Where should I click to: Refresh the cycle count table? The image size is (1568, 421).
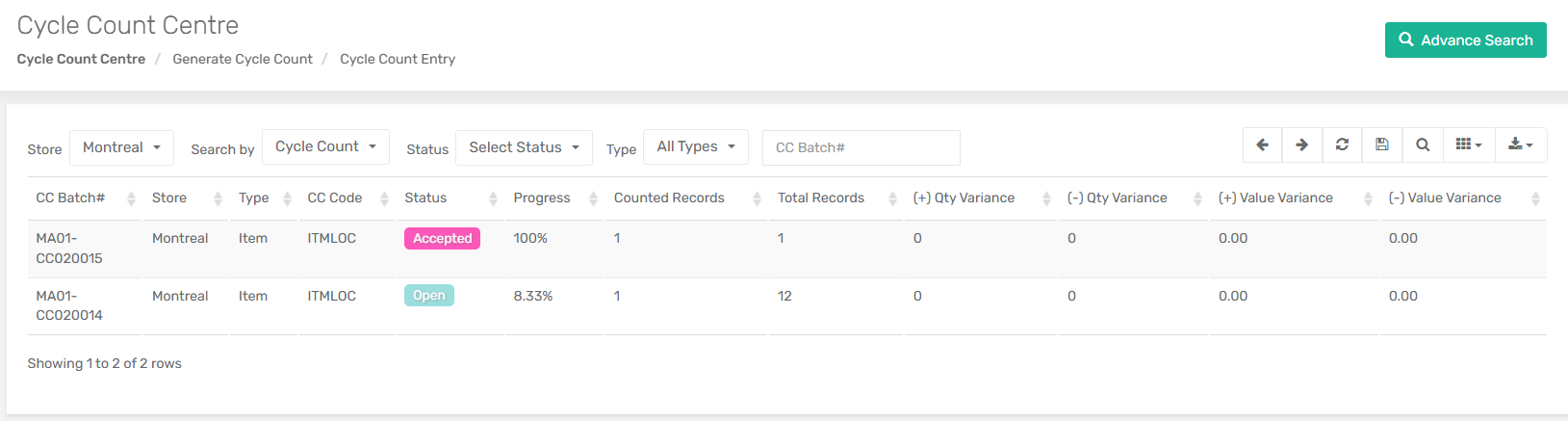1342,145
